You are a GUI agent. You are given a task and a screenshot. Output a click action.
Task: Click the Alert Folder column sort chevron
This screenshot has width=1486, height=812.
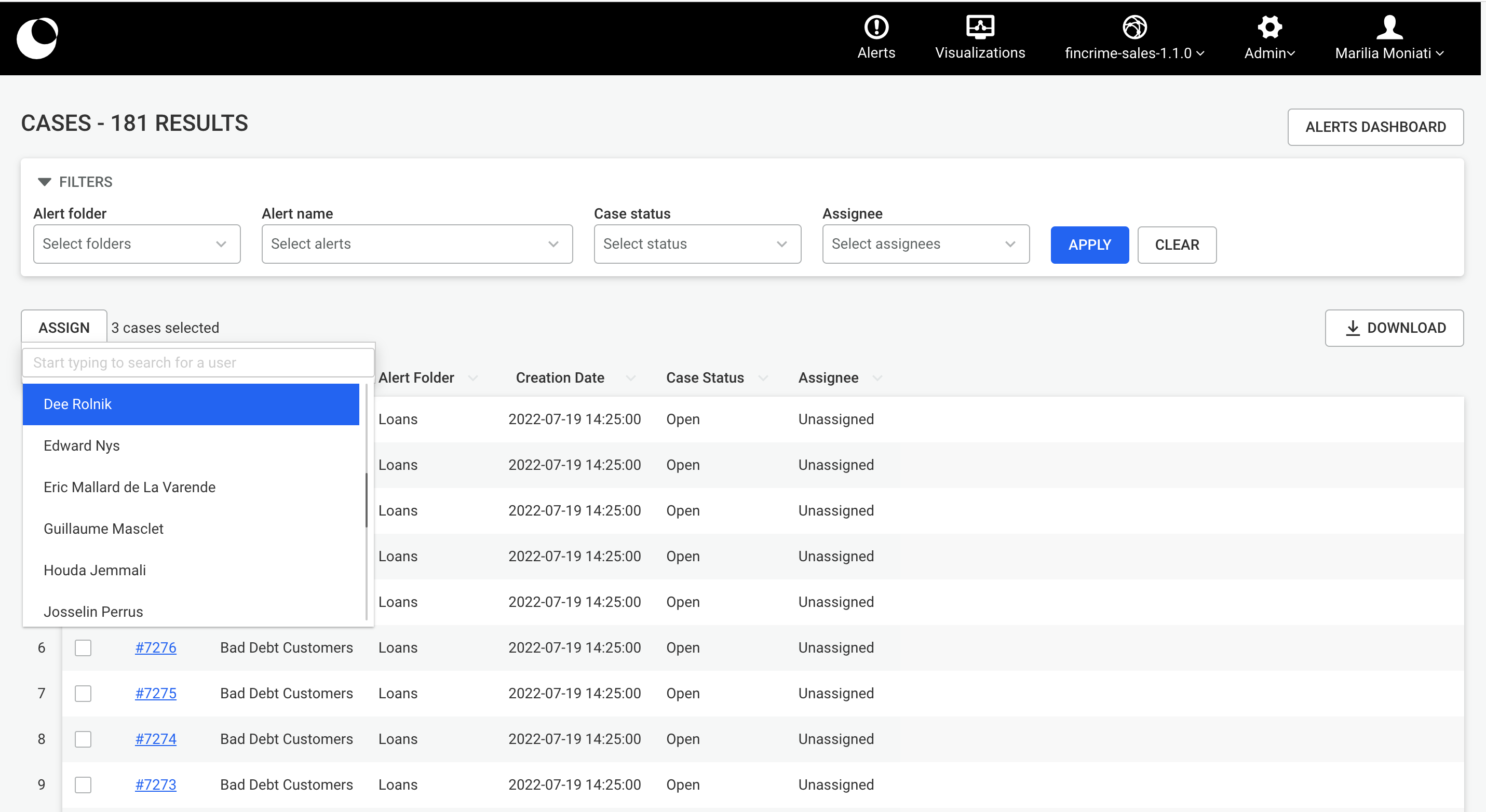(473, 378)
